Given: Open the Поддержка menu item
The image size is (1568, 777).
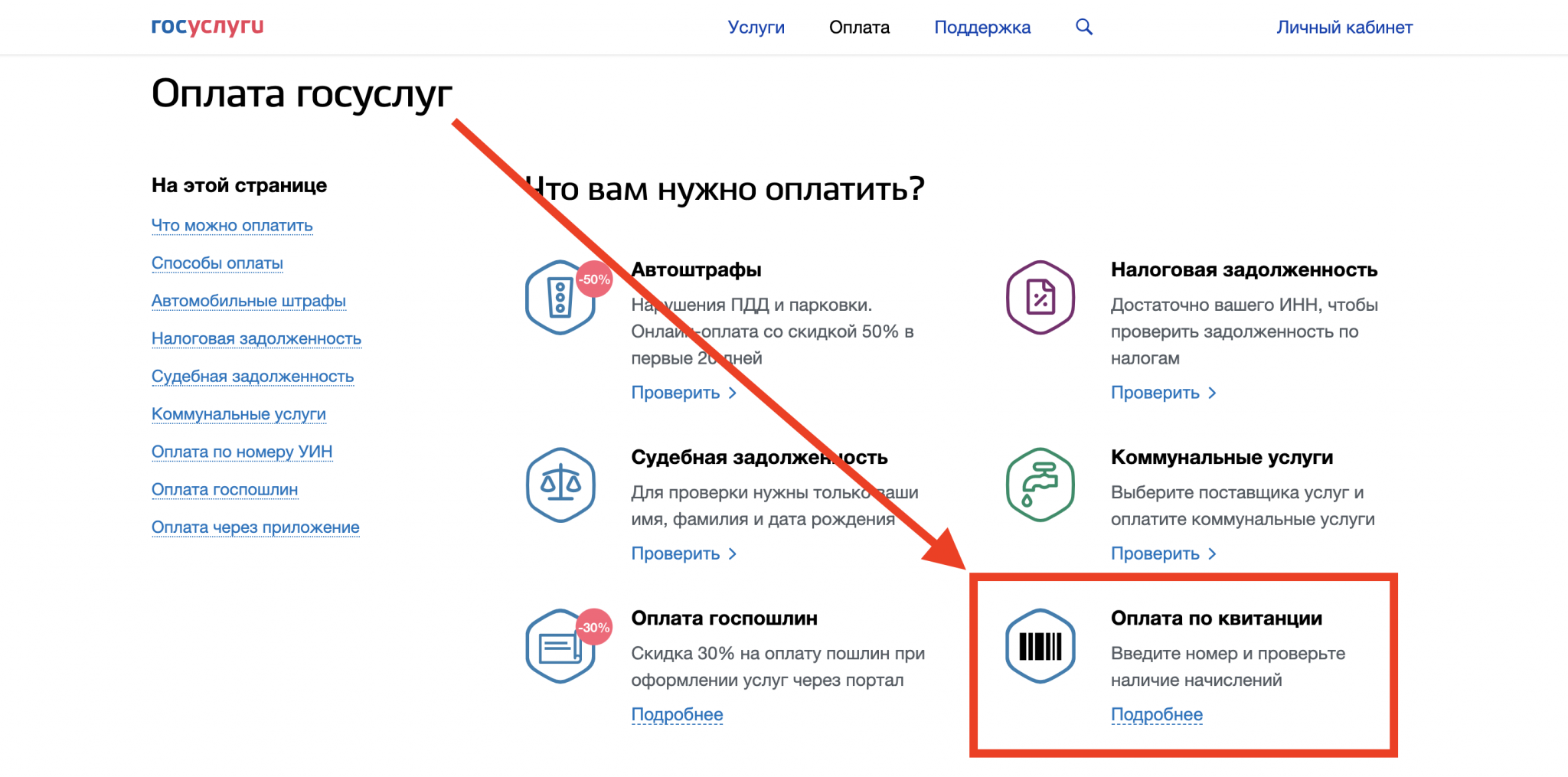Looking at the screenshot, I should (x=982, y=28).
